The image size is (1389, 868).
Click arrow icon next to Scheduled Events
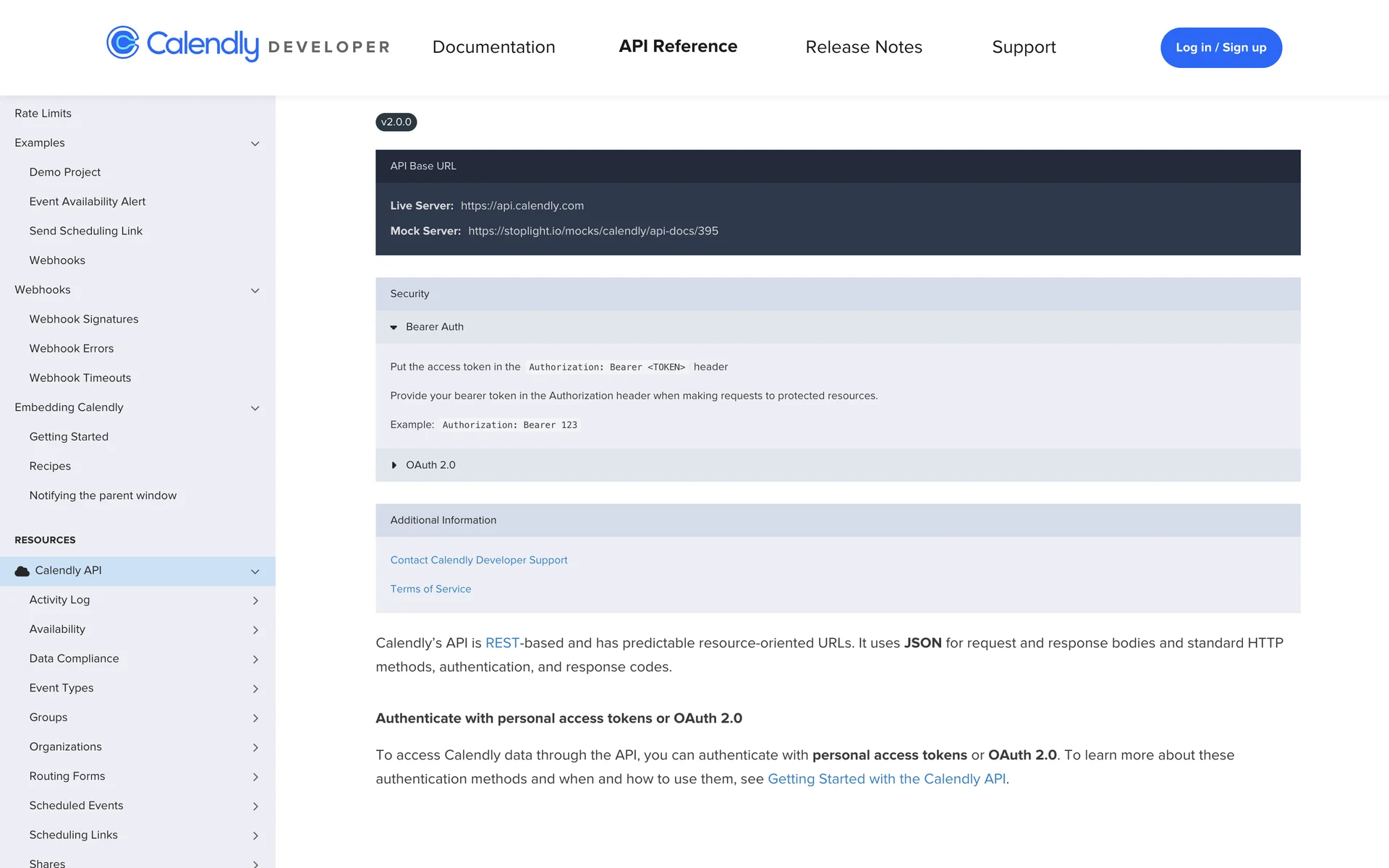(x=255, y=807)
